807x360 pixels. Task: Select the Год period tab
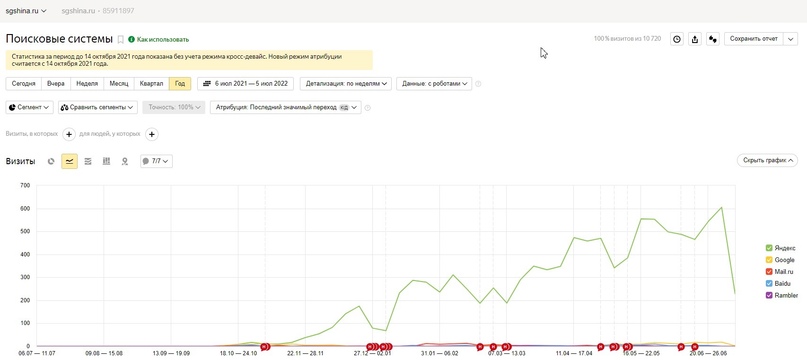(x=180, y=84)
